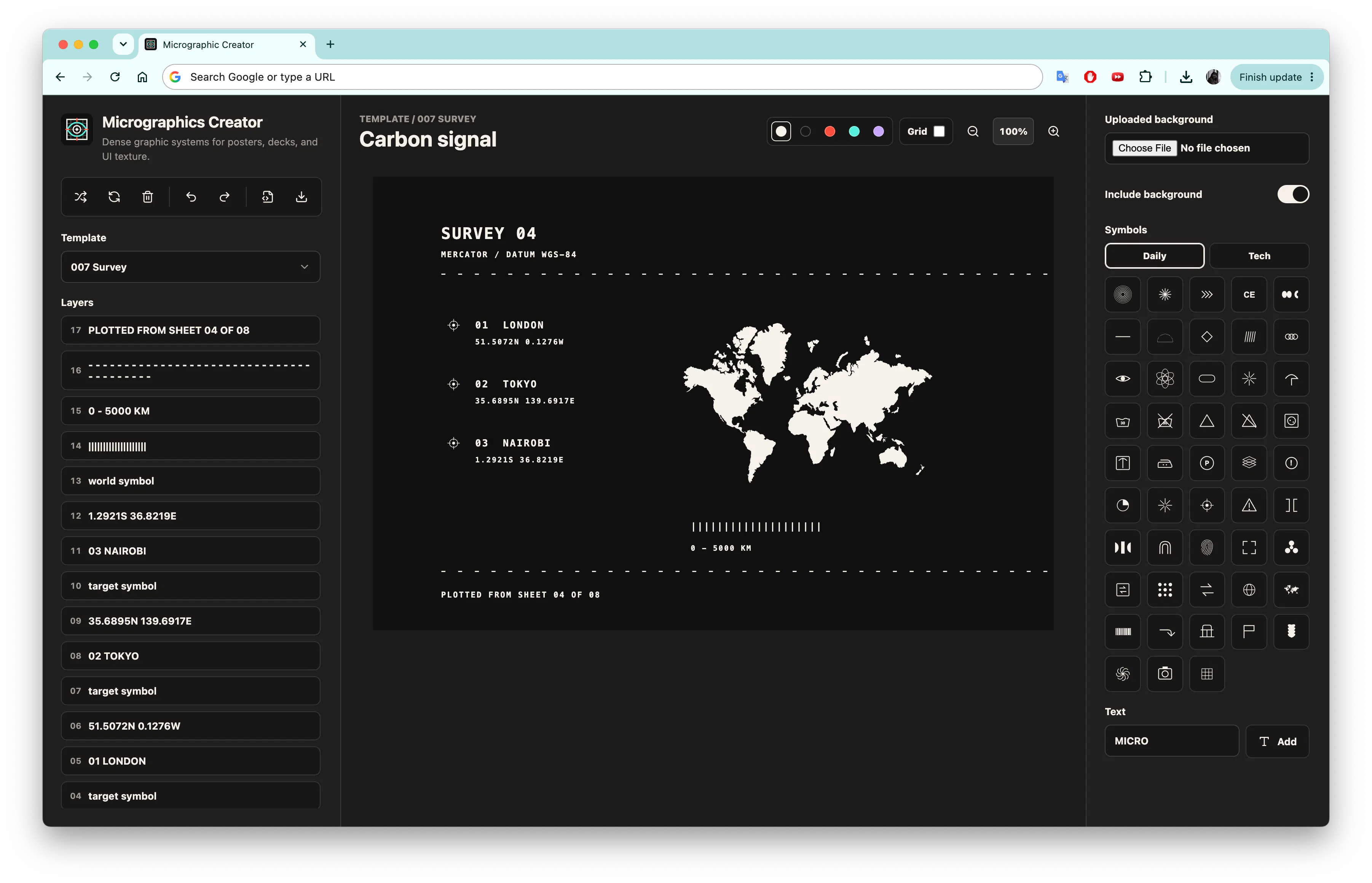The width and height of the screenshot is (1372, 883).
Task: Add the flag symbol
Action: coord(1249,632)
